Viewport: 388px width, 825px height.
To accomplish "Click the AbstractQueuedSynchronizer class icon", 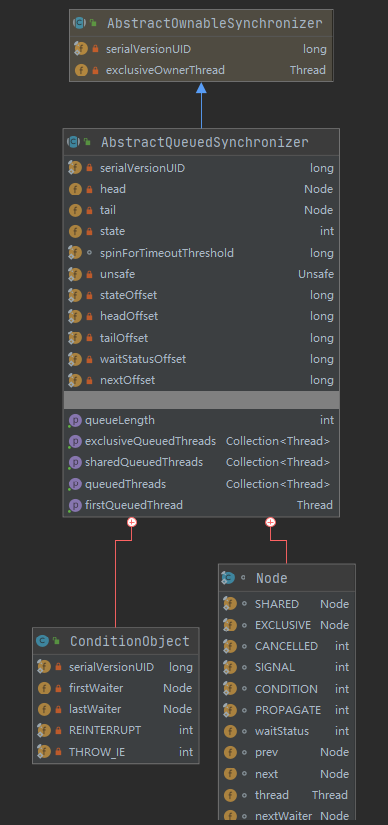I will 73,142.
